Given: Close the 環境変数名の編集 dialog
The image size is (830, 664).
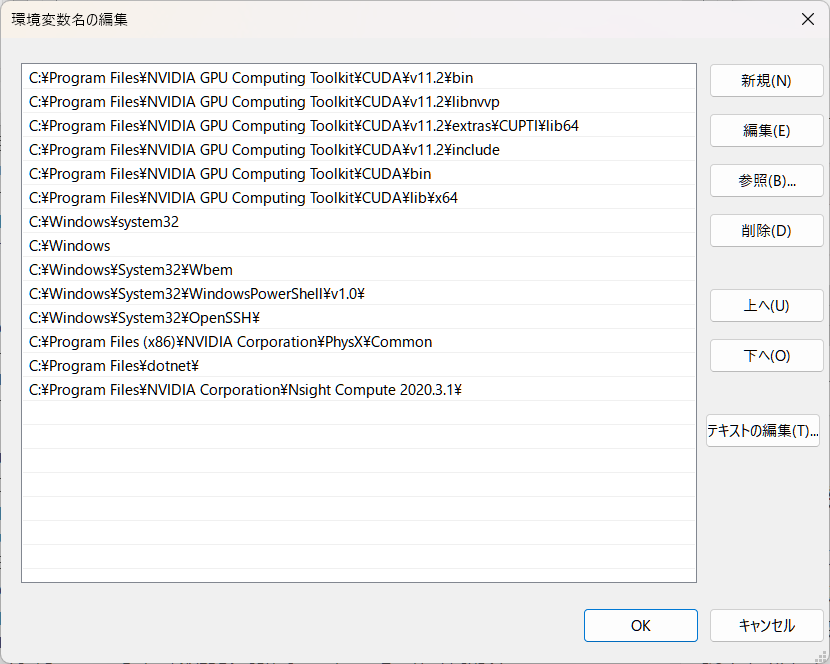Looking at the screenshot, I should (x=808, y=19).
